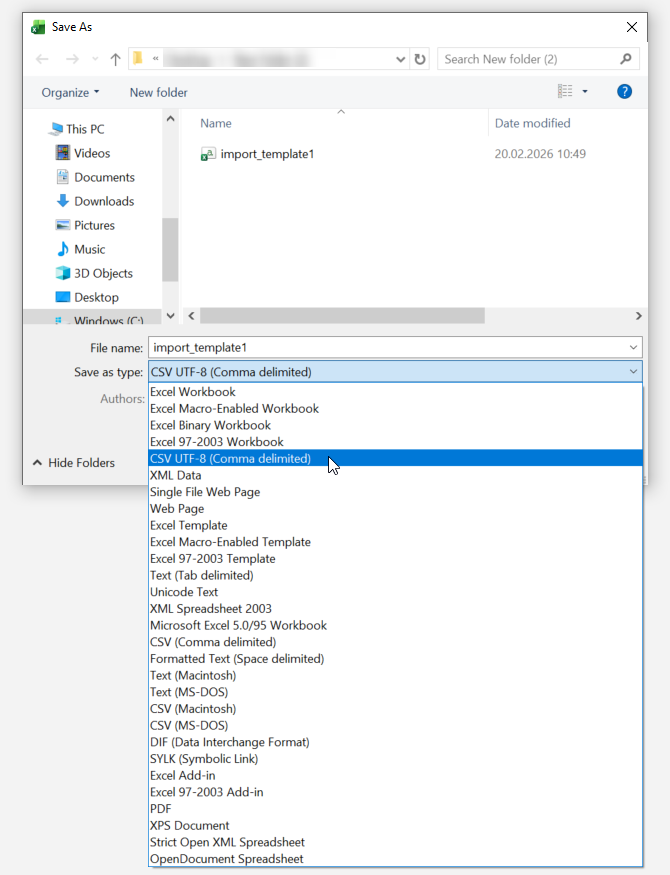This screenshot has height=875, width=670.
Task: Open the Documents folder
Action: pyautogui.click(x=95, y=177)
